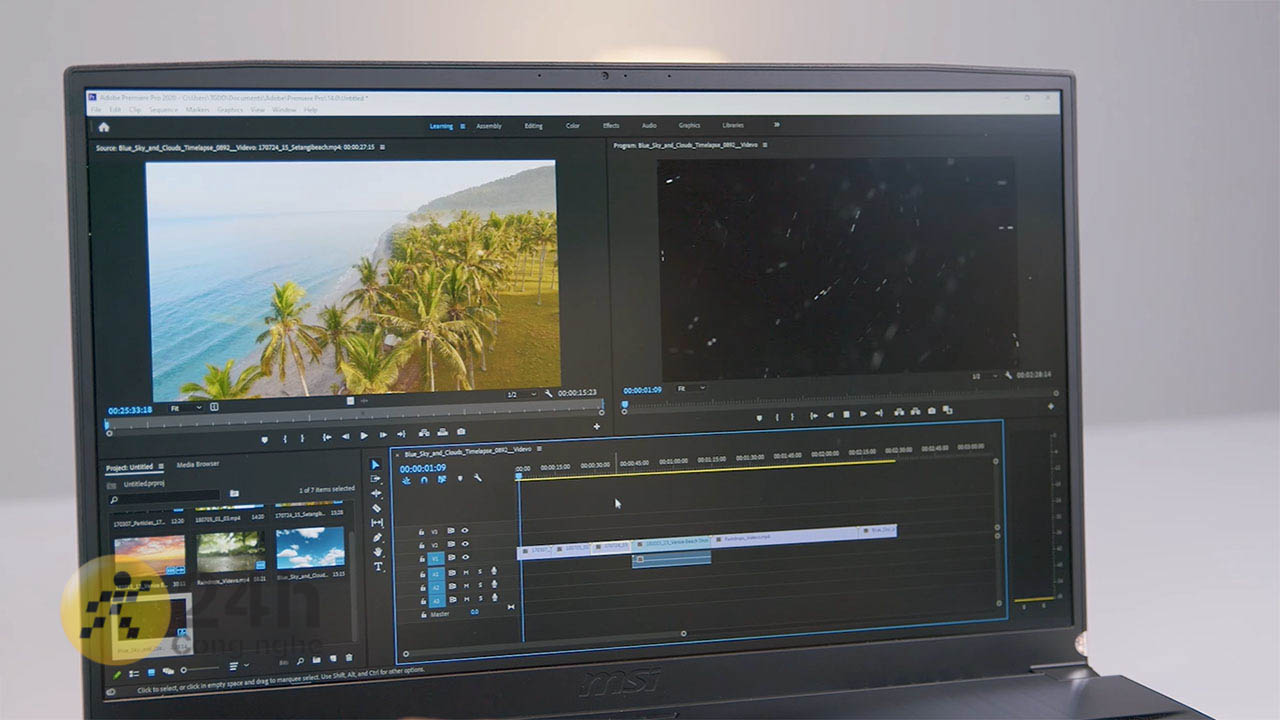Select the Type tool

378,566
